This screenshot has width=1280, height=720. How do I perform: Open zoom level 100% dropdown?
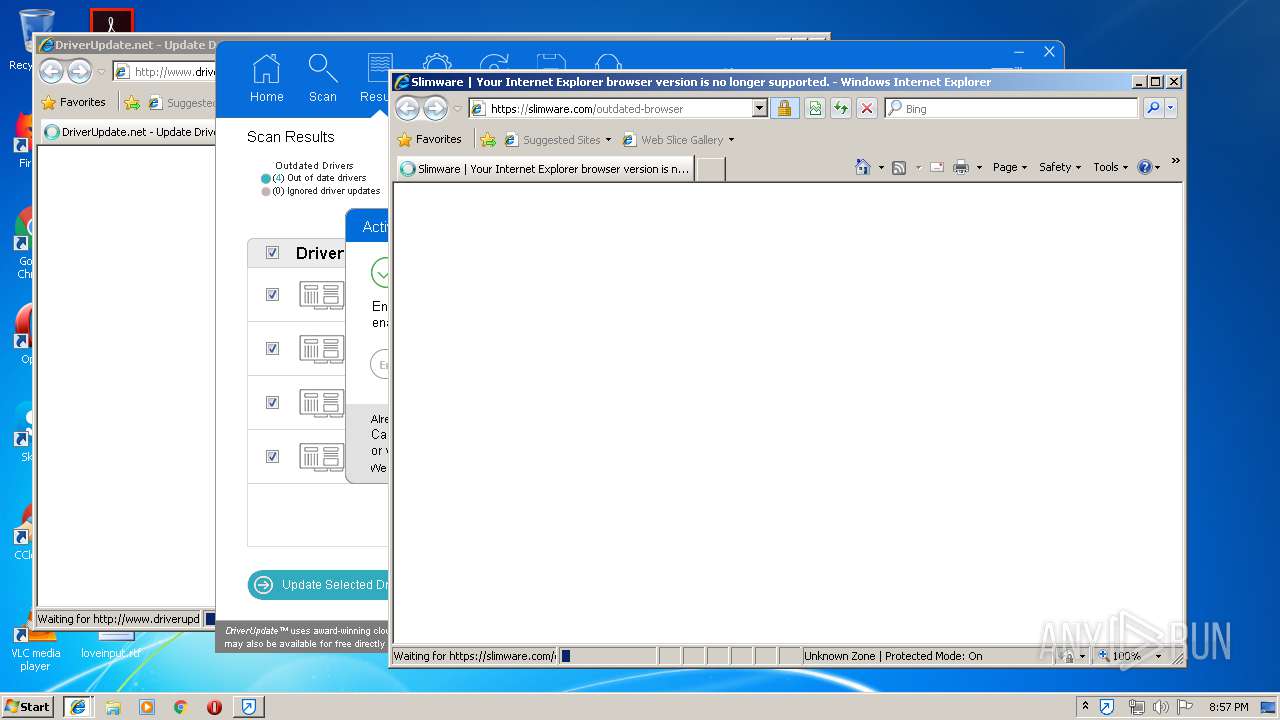(x=1159, y=656)
